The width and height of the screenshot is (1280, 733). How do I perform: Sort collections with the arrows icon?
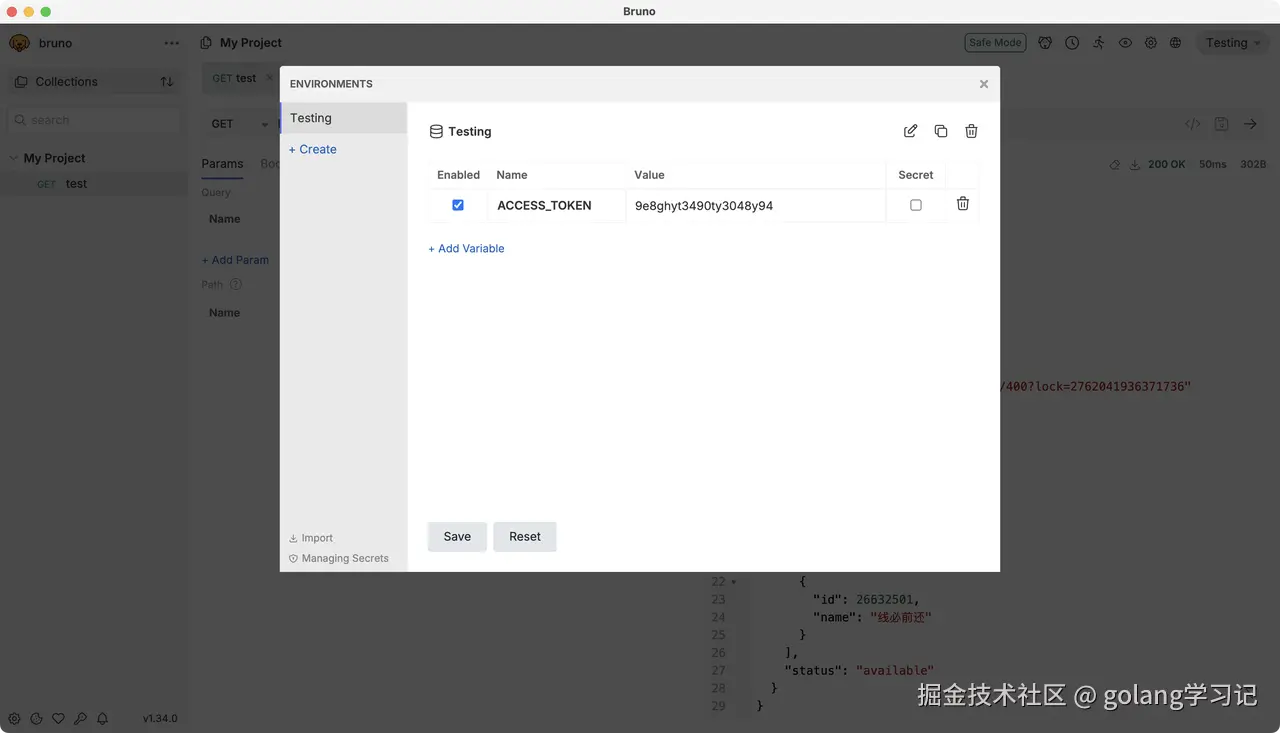[x=167, y=82]
